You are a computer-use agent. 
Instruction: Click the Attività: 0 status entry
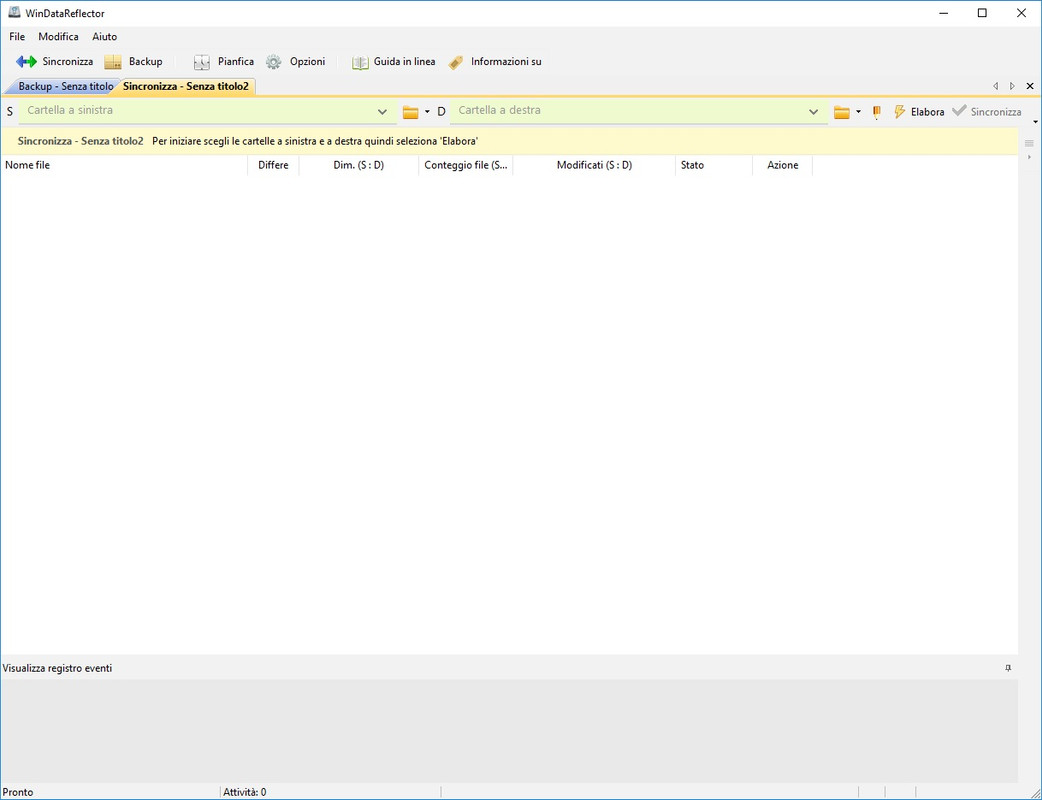tap(245, 792)
